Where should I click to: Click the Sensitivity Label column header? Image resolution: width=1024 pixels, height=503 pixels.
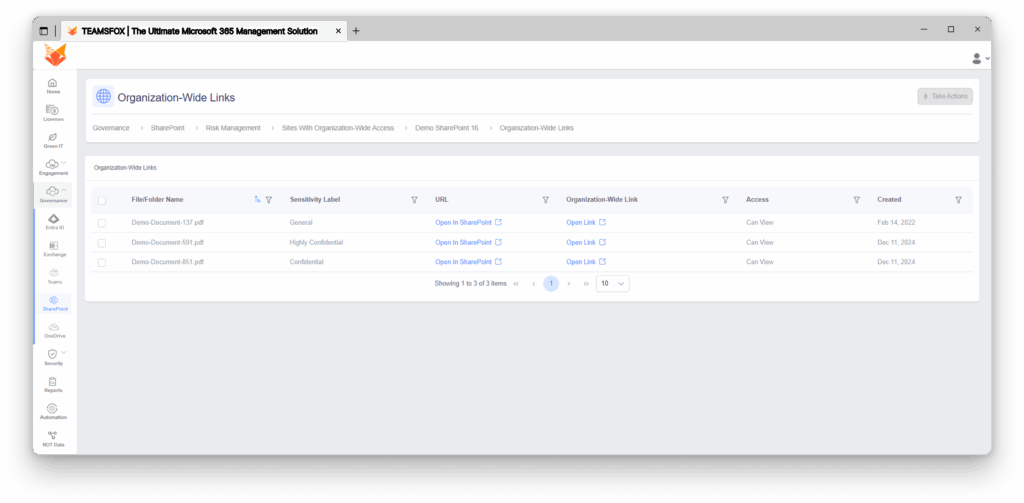pos(315,200)
